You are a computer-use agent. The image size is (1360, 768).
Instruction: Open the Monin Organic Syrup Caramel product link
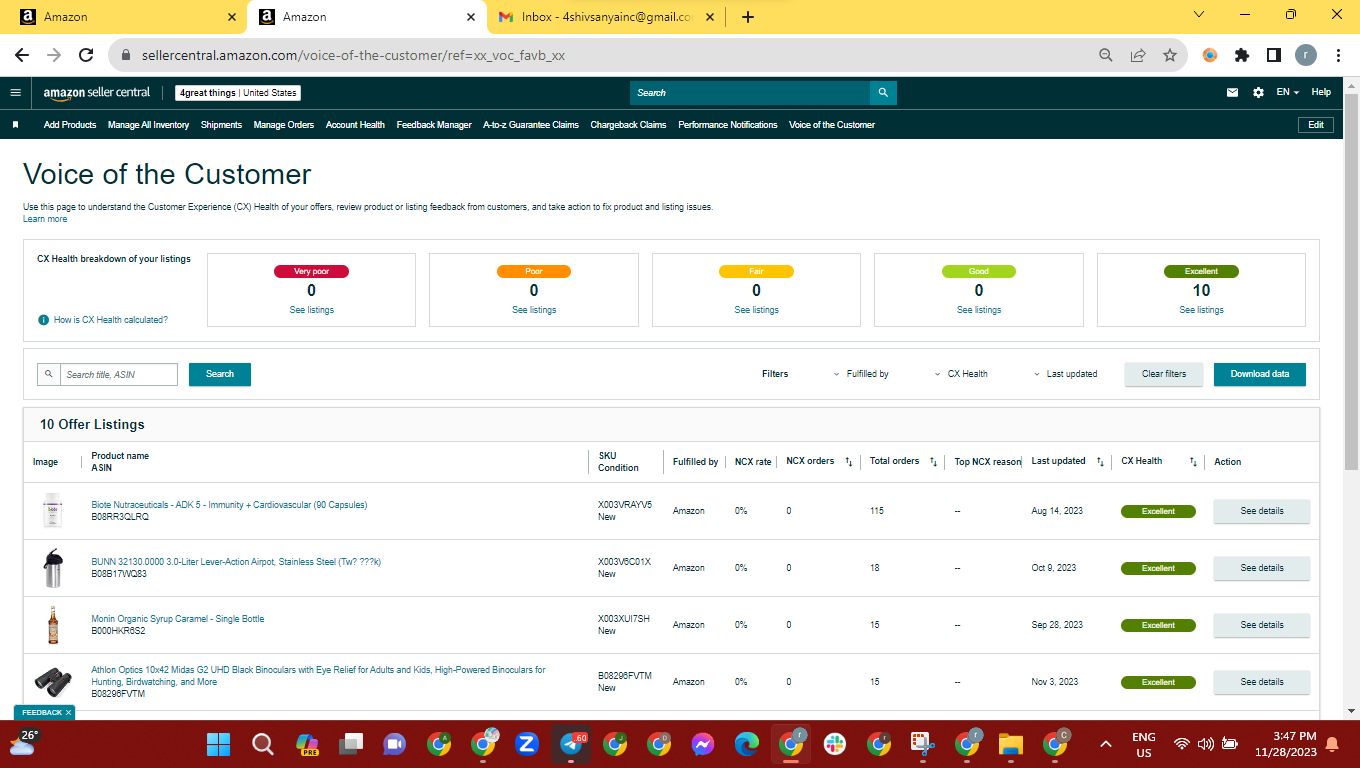coord(178,619)
